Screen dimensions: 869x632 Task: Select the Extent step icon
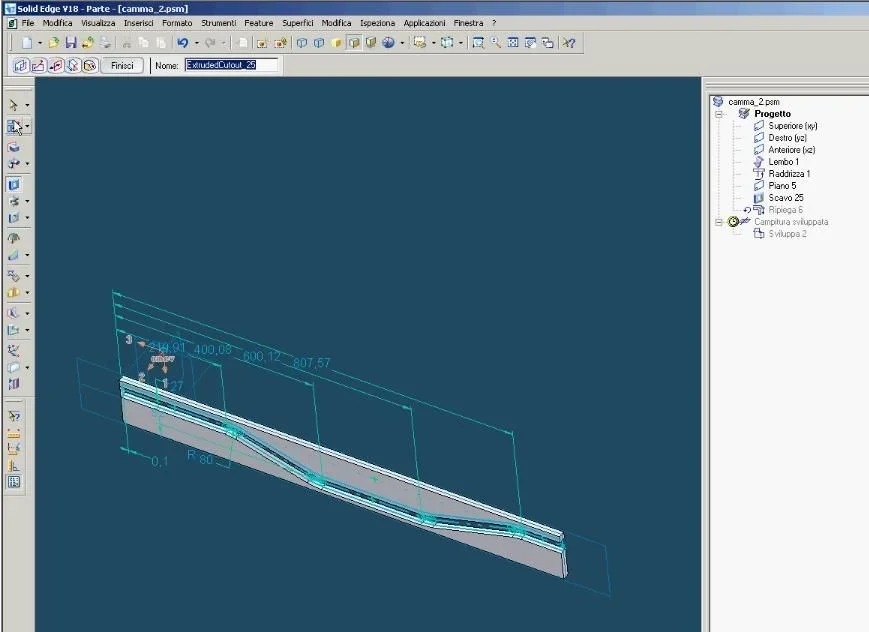[73, 65]
